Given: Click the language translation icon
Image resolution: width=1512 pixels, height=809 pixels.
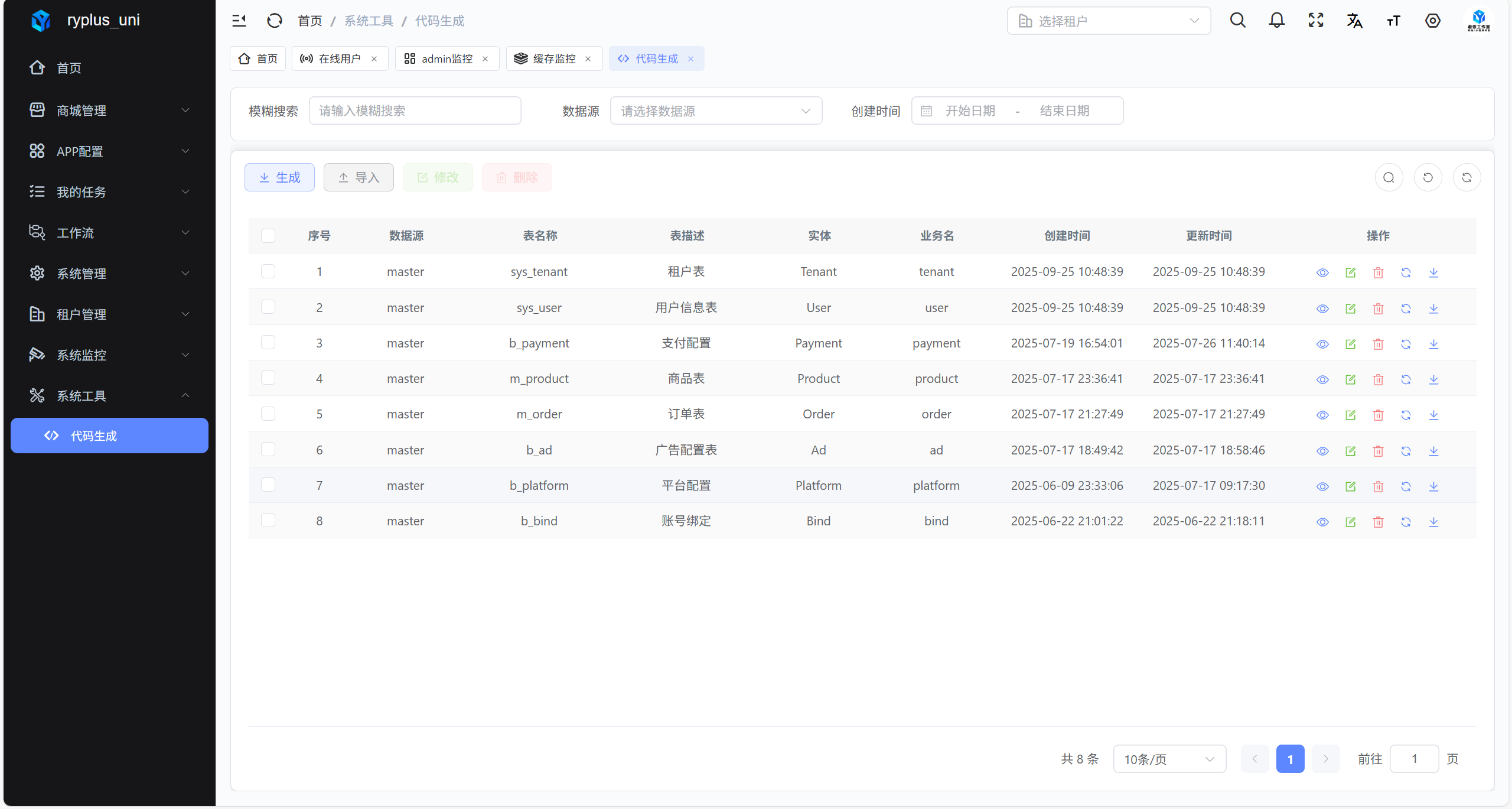Looking at the screenshot, I should pyautogui.click(x=1354, y=21).
